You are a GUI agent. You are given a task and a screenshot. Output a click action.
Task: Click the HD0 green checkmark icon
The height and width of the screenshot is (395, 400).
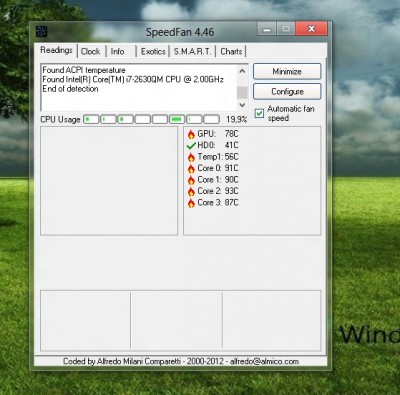coord(191,146)
